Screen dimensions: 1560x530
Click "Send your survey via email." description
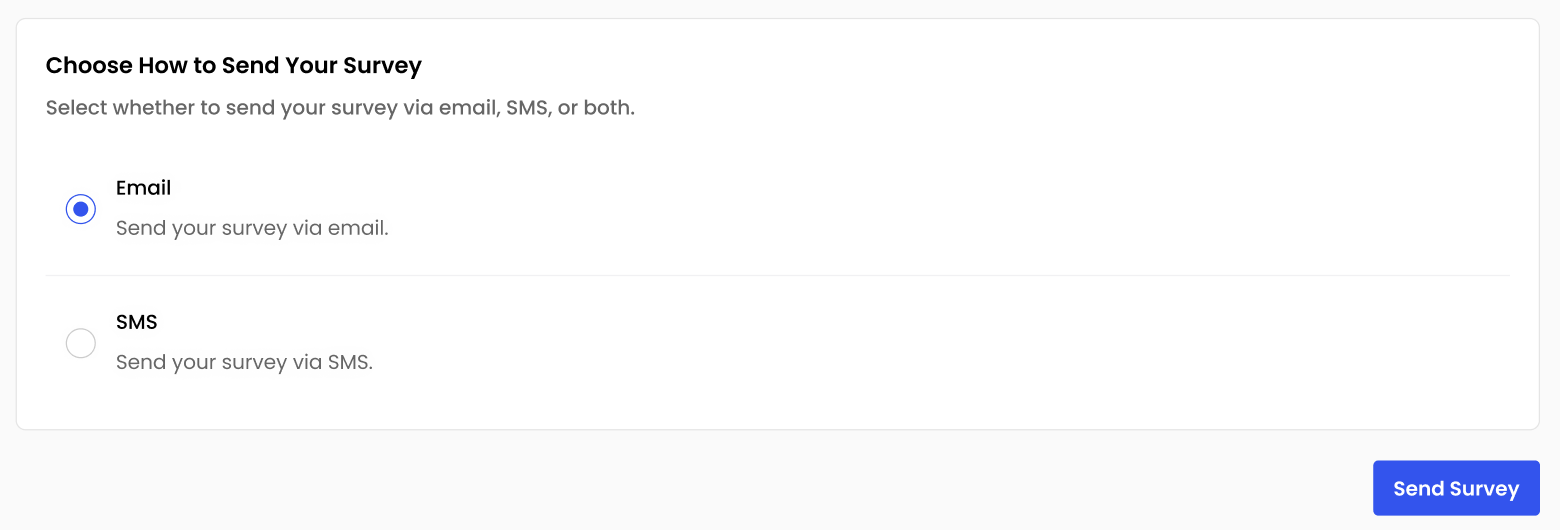pyautogui.click(x=252, y=228)
